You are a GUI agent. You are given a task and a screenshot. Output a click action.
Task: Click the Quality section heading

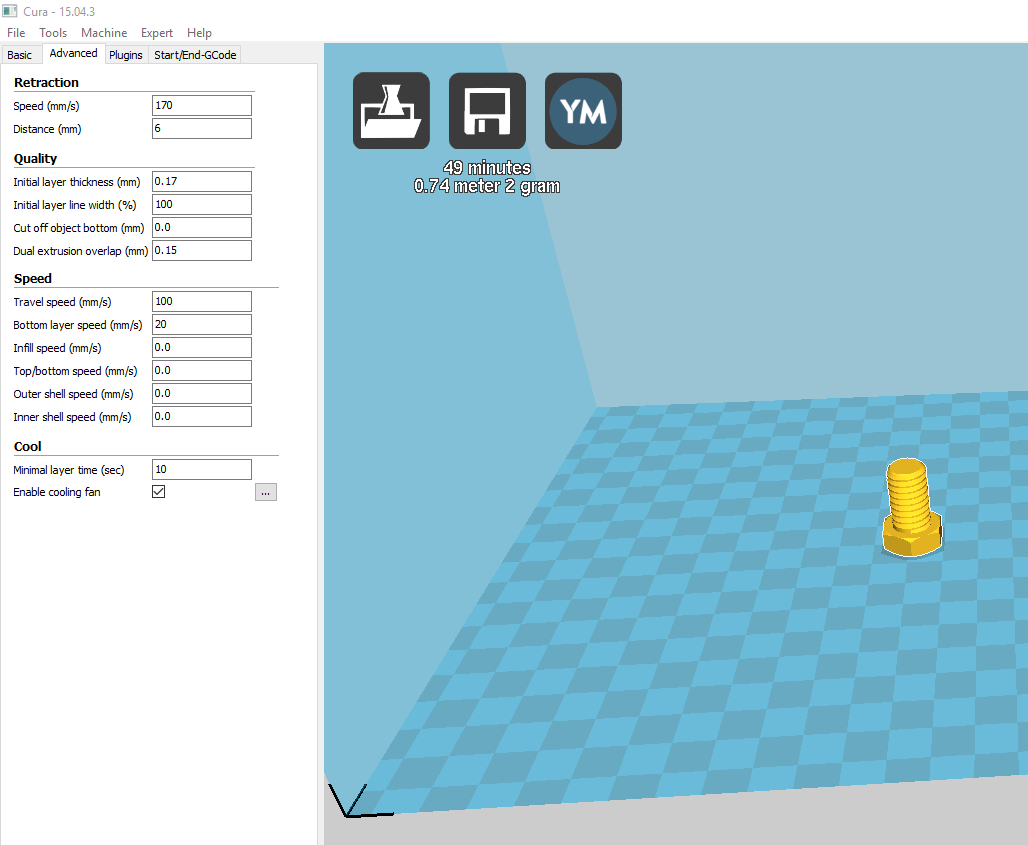[35, 159]
